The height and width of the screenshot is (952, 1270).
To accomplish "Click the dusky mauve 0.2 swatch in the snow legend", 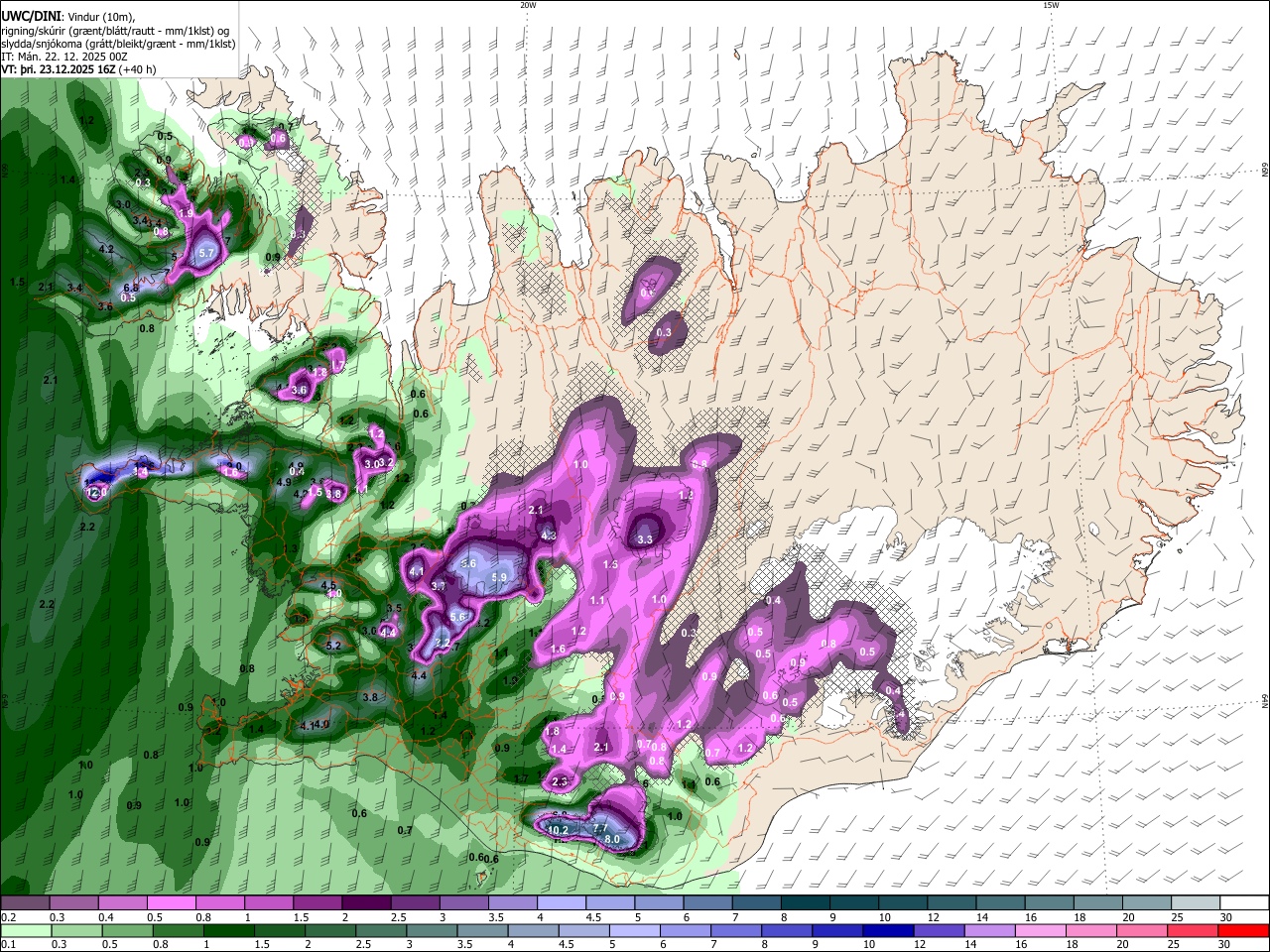I will 25,903.
